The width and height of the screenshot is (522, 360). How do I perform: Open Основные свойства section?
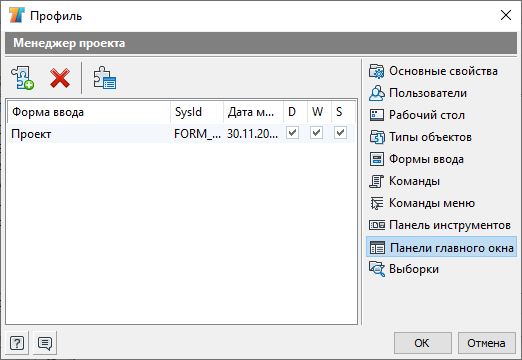point(433,71)
